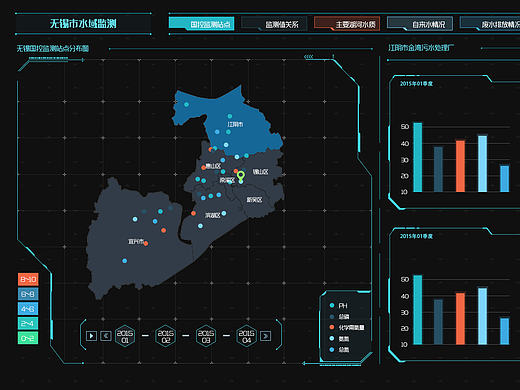520x390 pixels.
Task: Switch to the 监测值关系 tab
Action: point(274,24)
